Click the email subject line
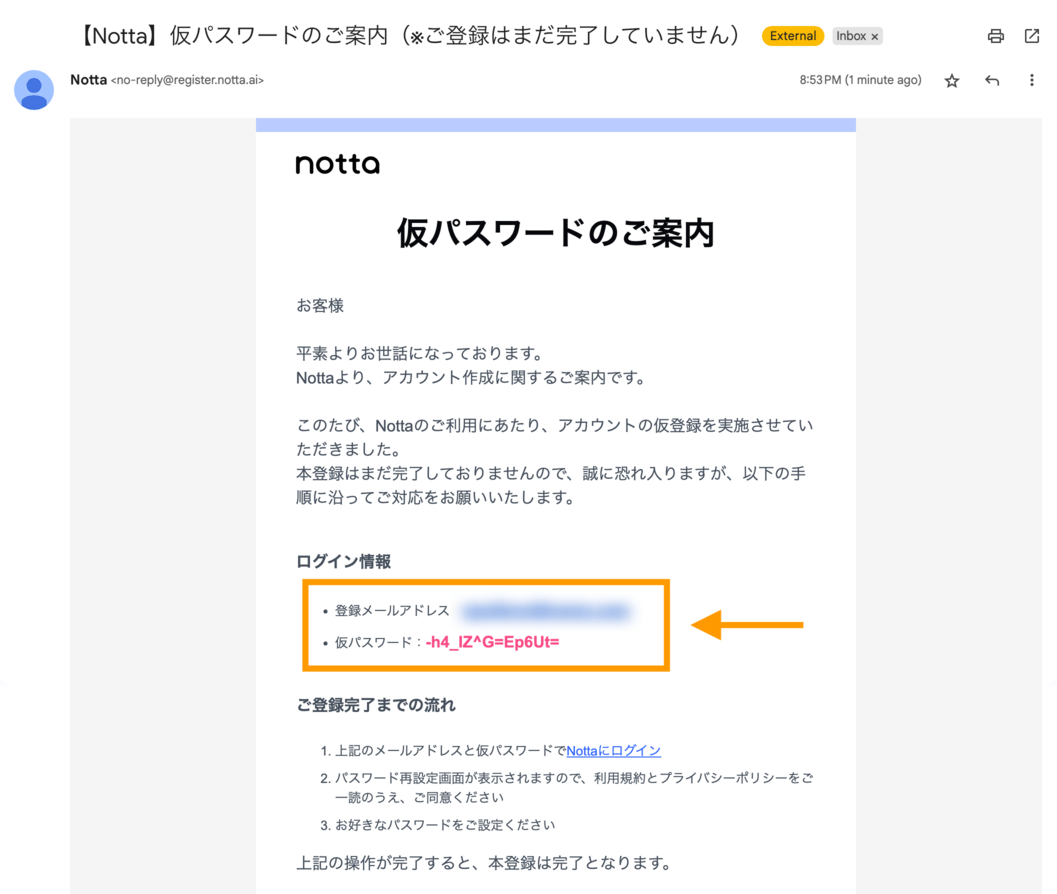This screenshot has height=894, width=1057. point(410,35)
